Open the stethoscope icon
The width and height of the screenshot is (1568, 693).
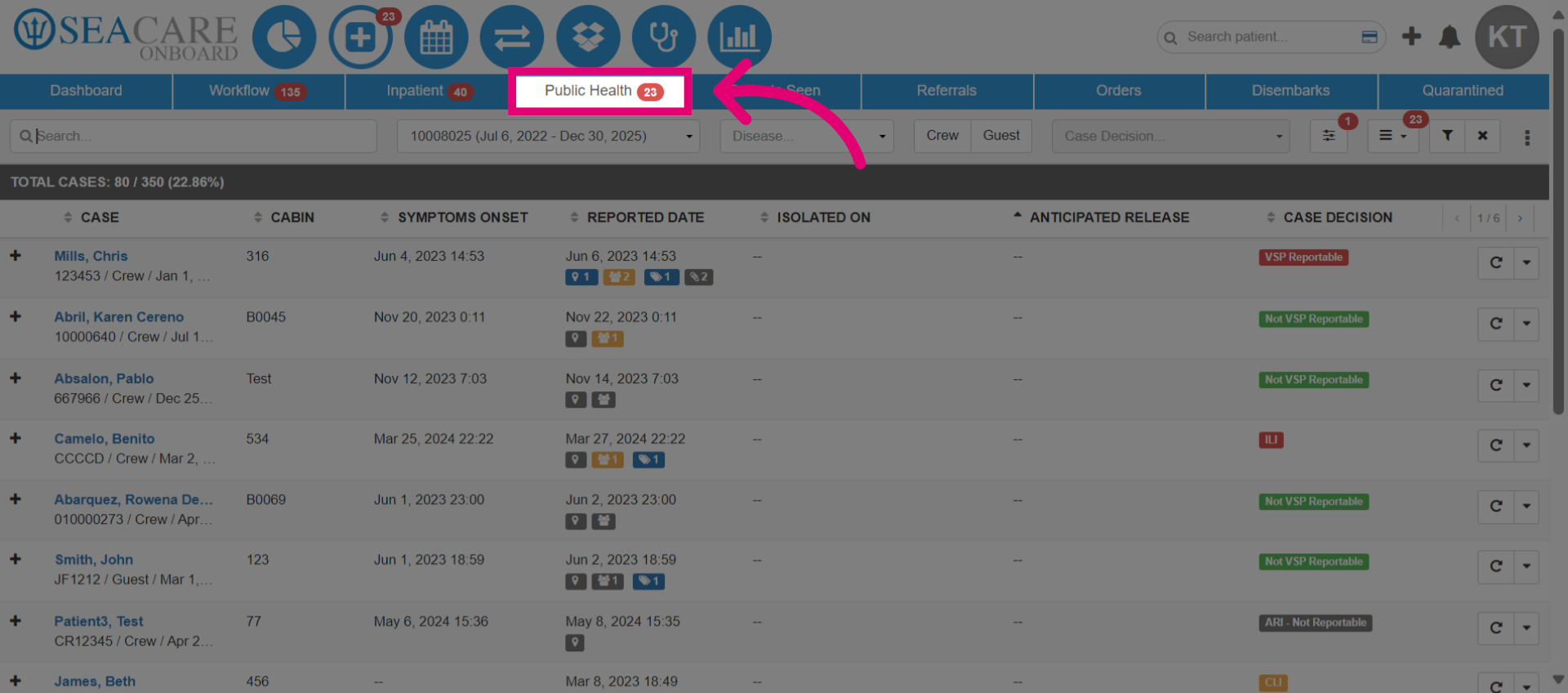coord(663,37)
